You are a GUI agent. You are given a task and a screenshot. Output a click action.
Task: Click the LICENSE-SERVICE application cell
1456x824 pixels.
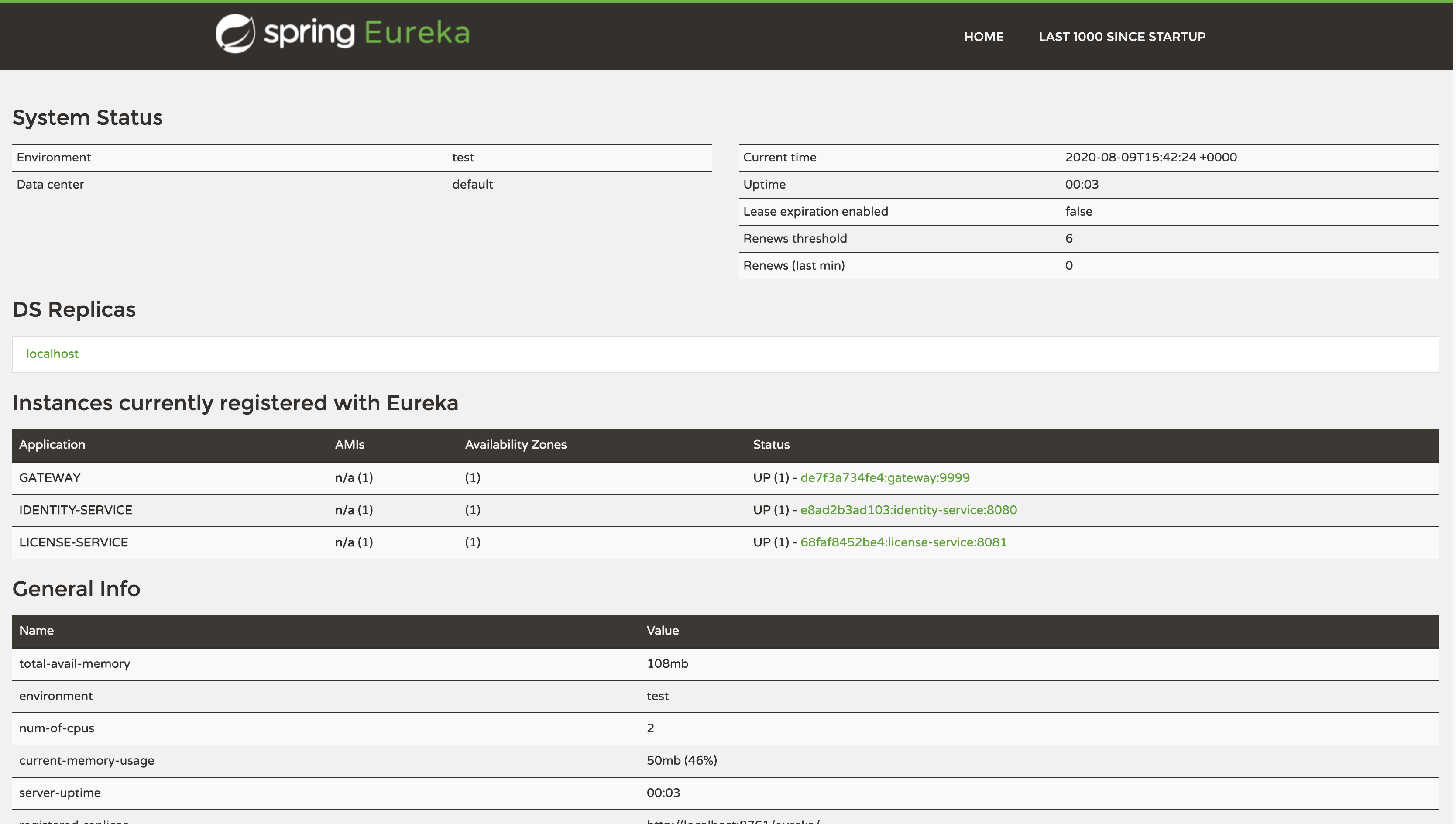tap(74, 542)
